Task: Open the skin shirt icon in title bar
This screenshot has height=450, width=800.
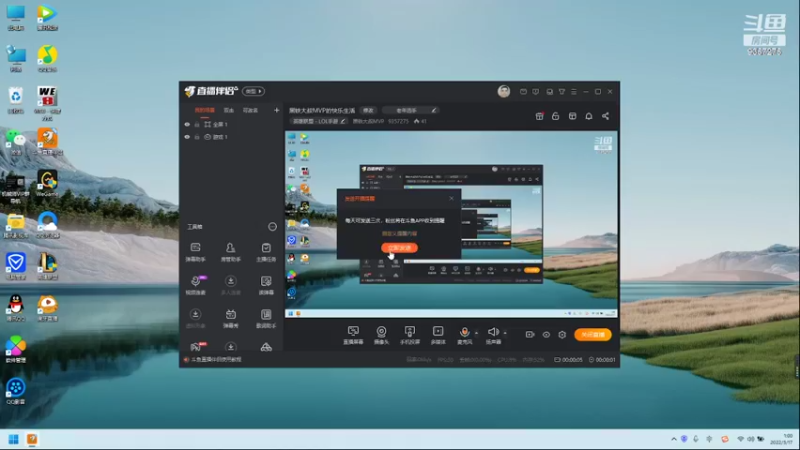Action: (561, 92)
